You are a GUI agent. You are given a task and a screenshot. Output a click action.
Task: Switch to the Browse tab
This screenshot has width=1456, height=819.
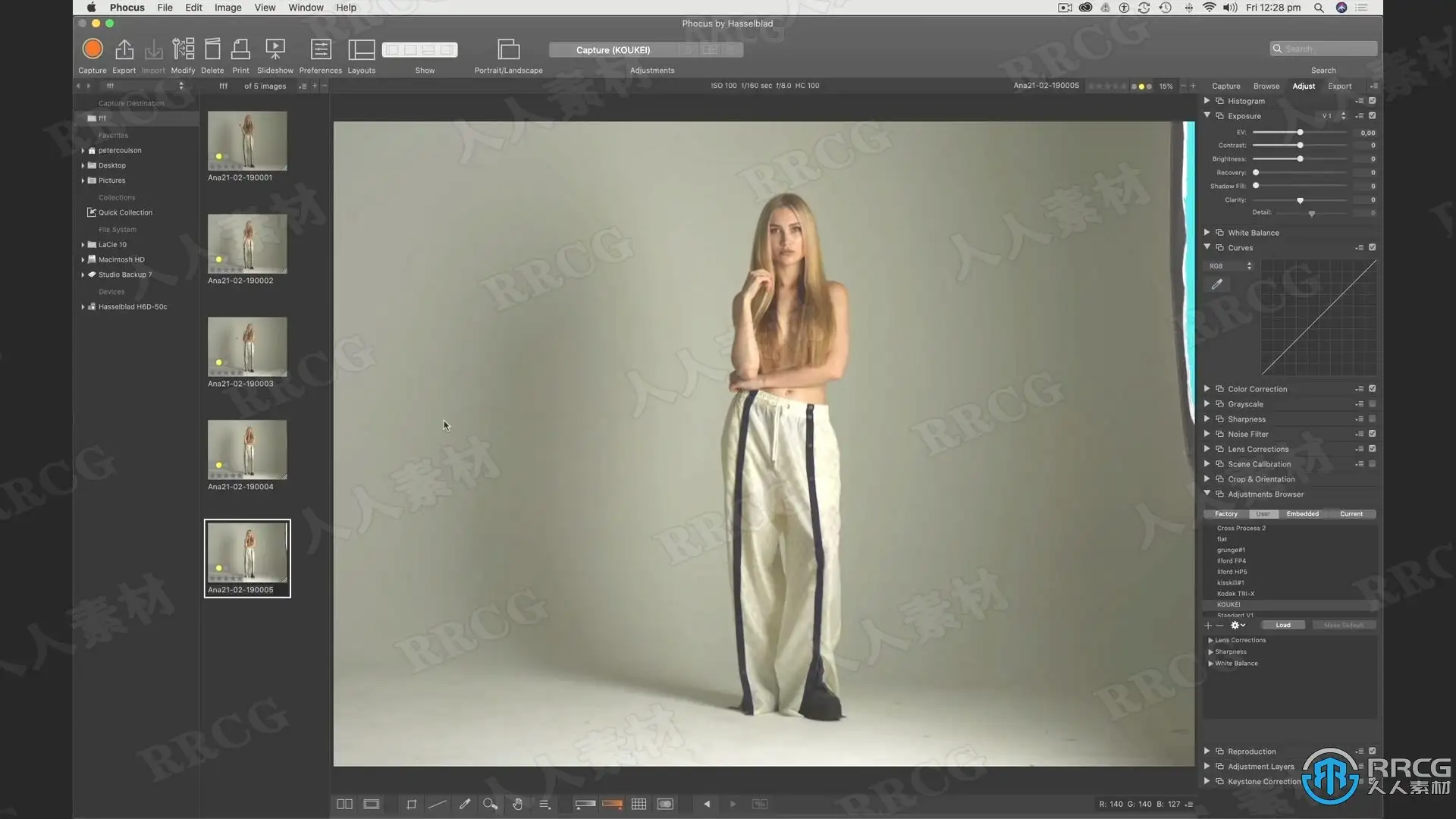point(1266,86)
